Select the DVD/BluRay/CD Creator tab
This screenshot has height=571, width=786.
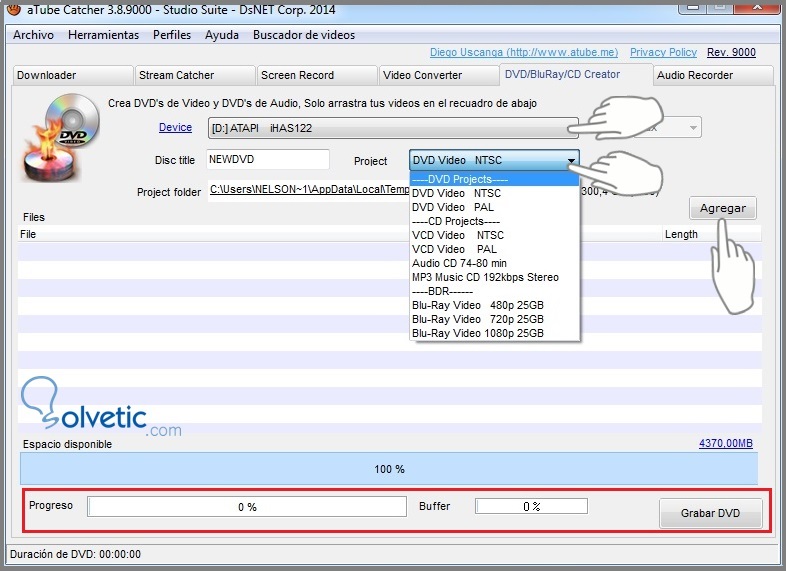coord(575,74)
